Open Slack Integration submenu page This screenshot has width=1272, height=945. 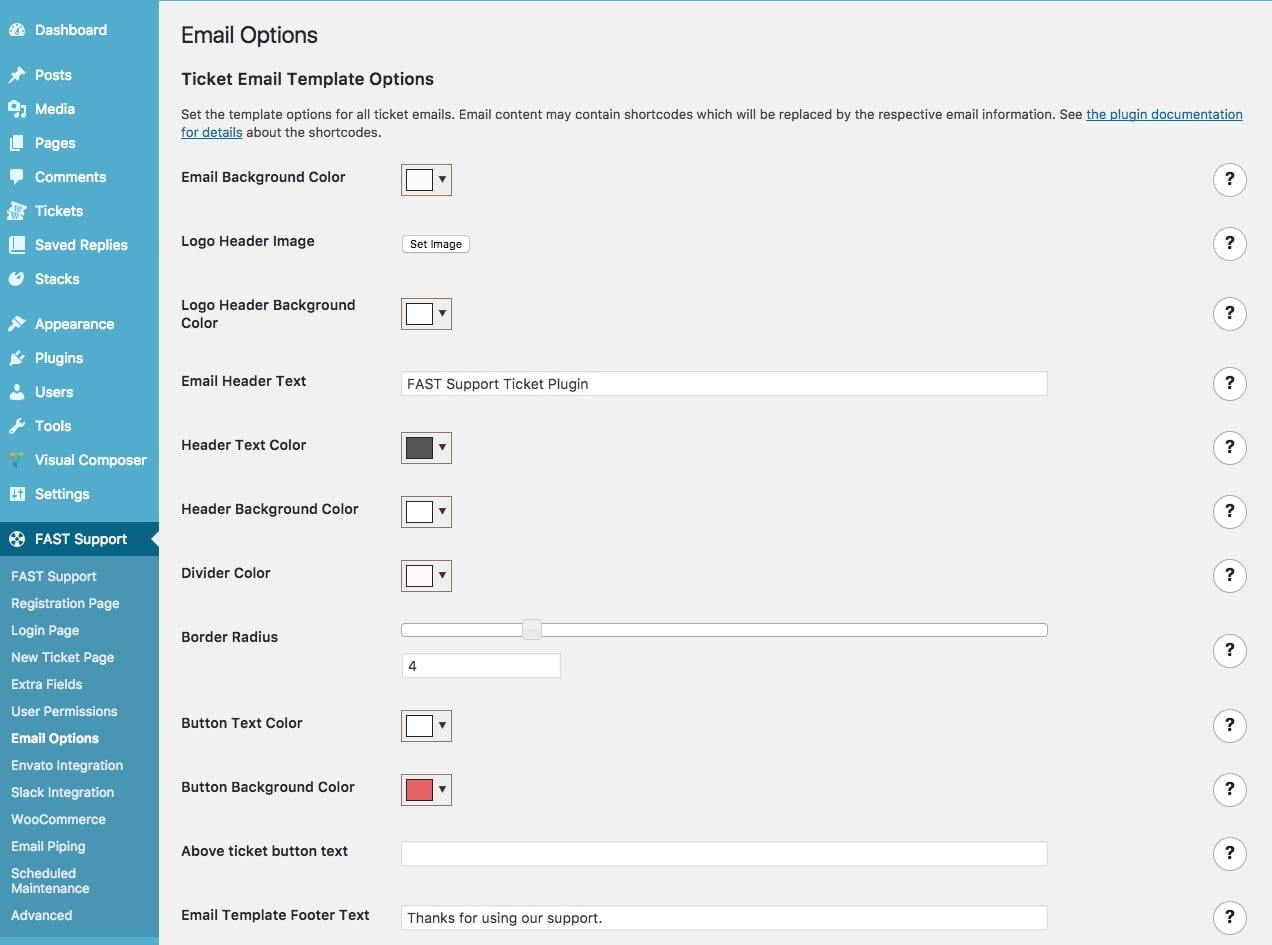(x=62, y=792)
